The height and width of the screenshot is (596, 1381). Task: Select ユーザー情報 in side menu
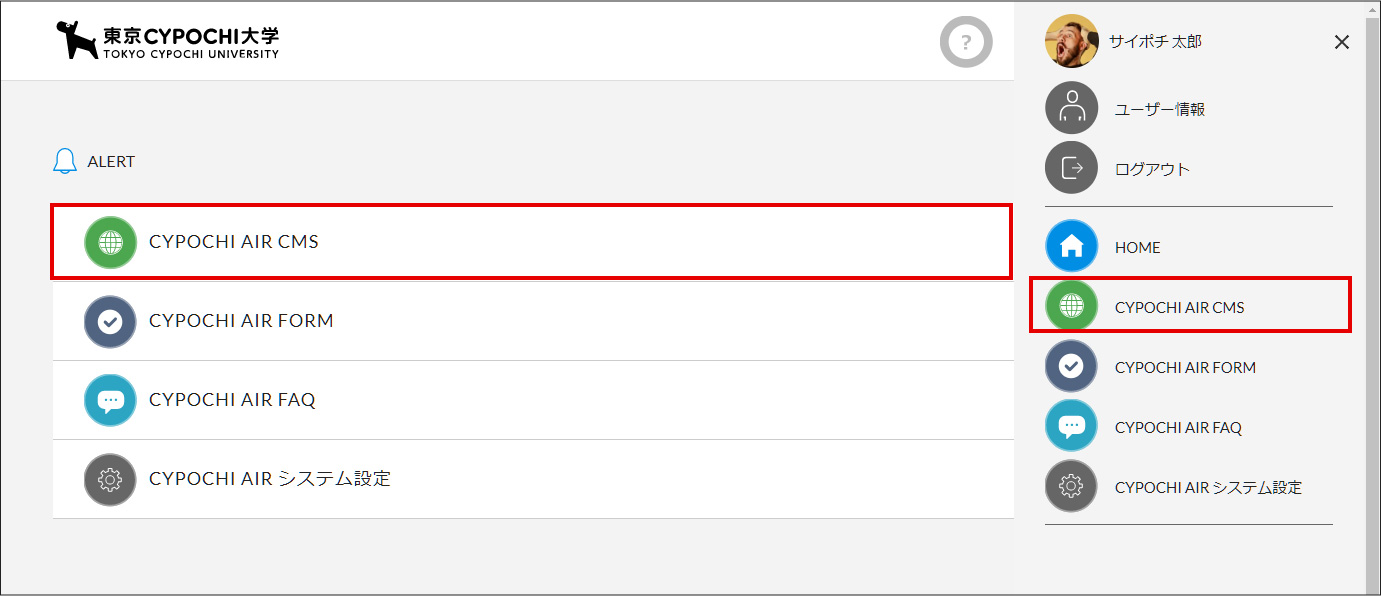[x=1160, y=109]
